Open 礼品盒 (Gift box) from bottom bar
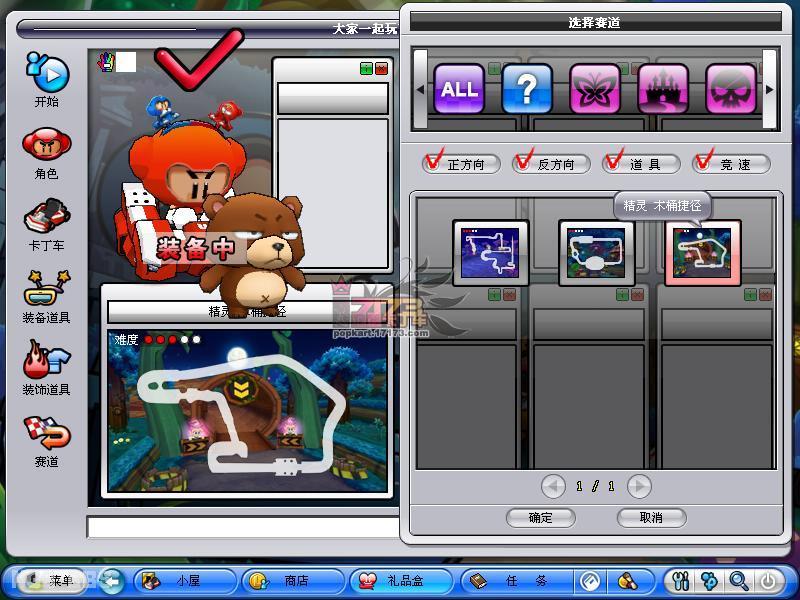The width and height of the screenshot is (800, 600). pyautogui.click(x=401, y=581)
